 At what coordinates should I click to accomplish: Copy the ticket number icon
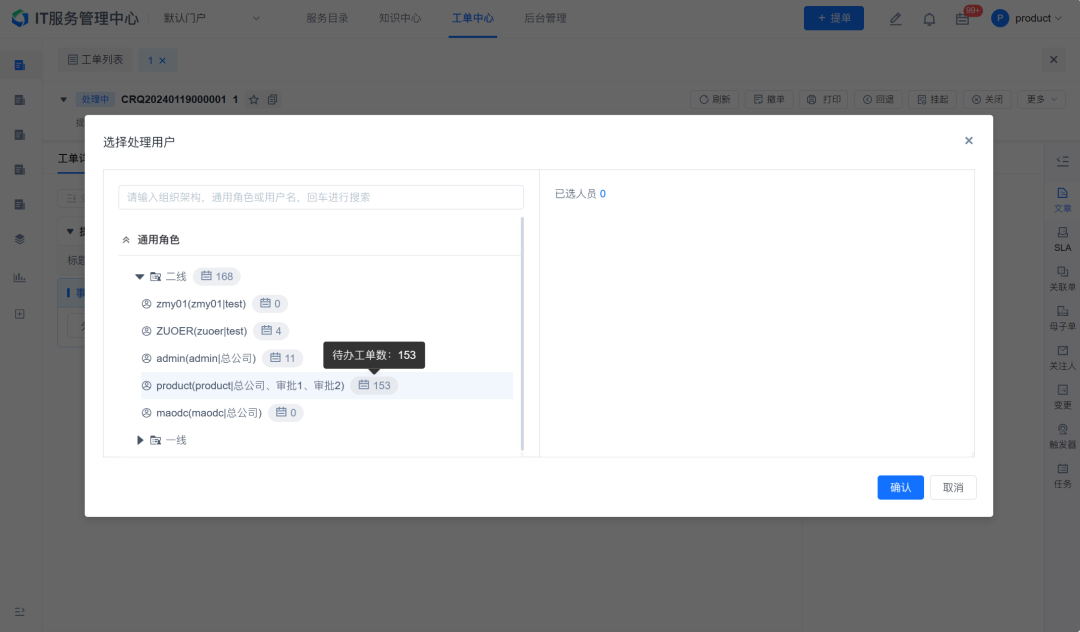[273, 99]
